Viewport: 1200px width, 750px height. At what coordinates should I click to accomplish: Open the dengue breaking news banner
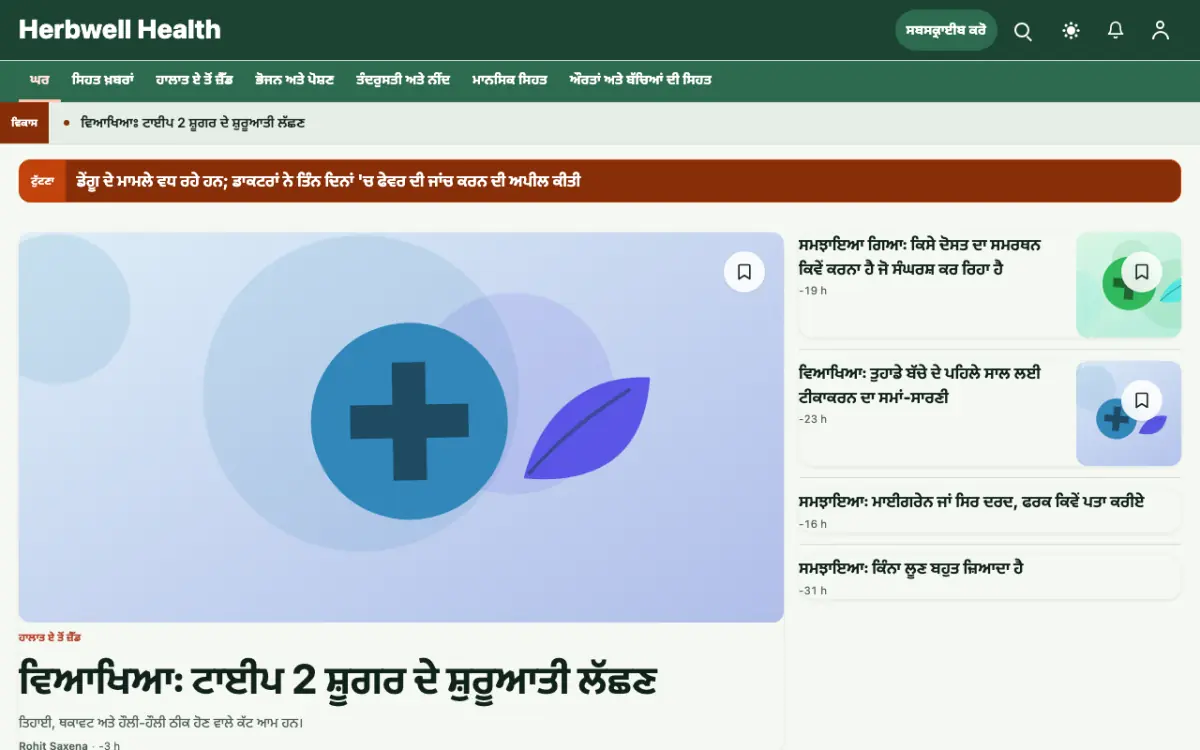[599, 181]
